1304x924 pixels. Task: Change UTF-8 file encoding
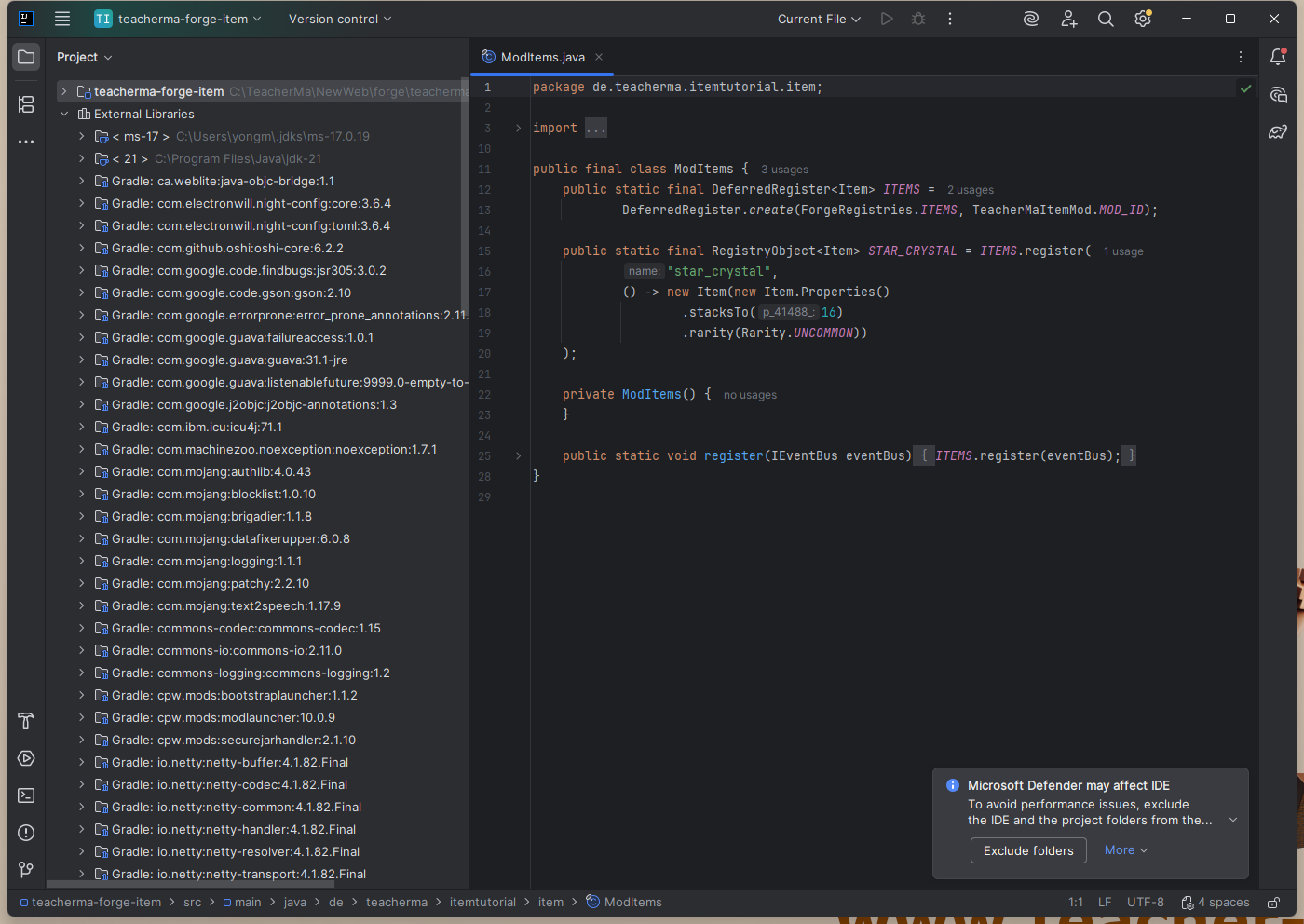click(1146, 903)
